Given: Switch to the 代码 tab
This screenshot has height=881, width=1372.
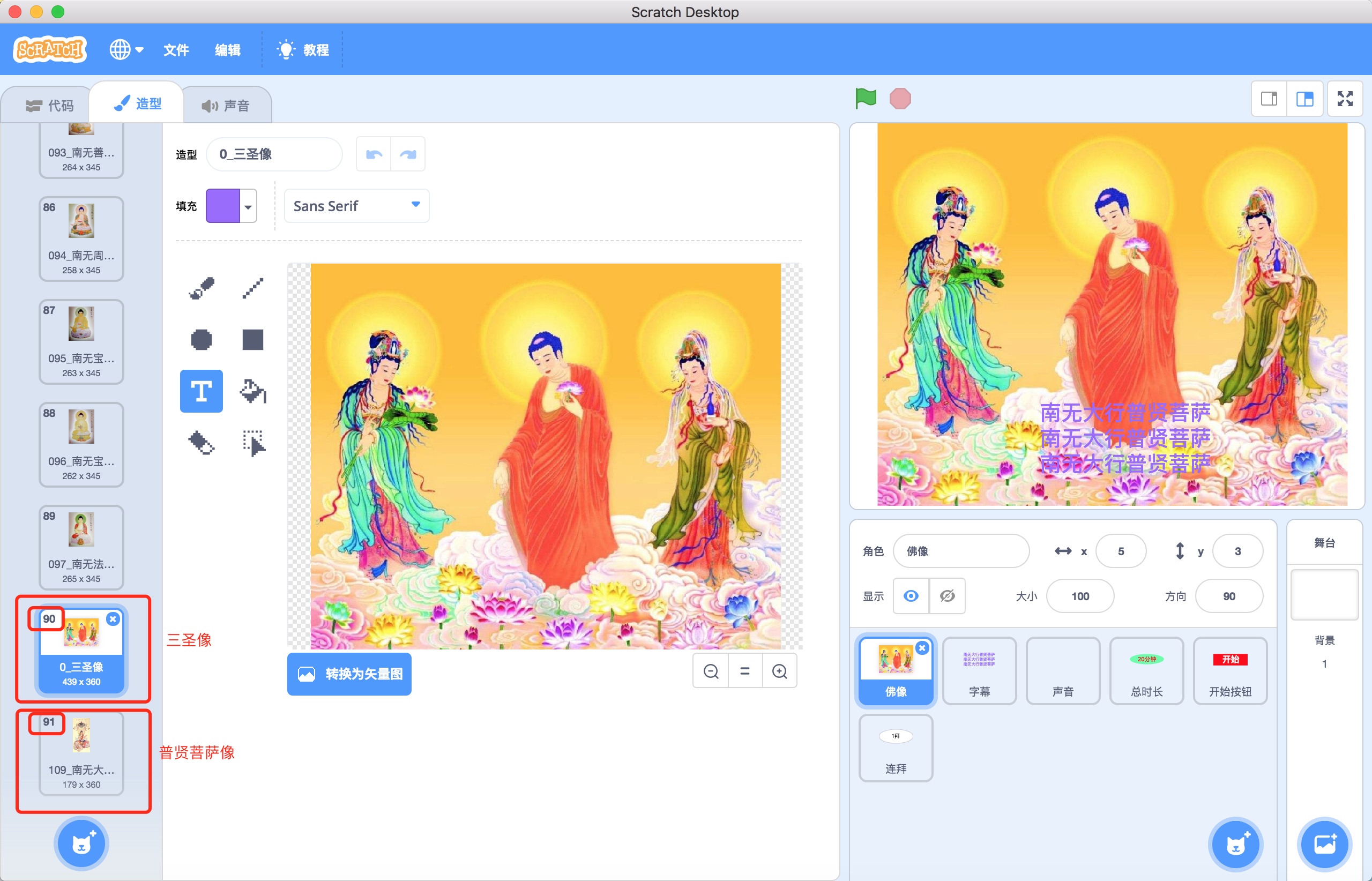Looking at the screenshot, I should pyautogui.click(x=50, y=106).
